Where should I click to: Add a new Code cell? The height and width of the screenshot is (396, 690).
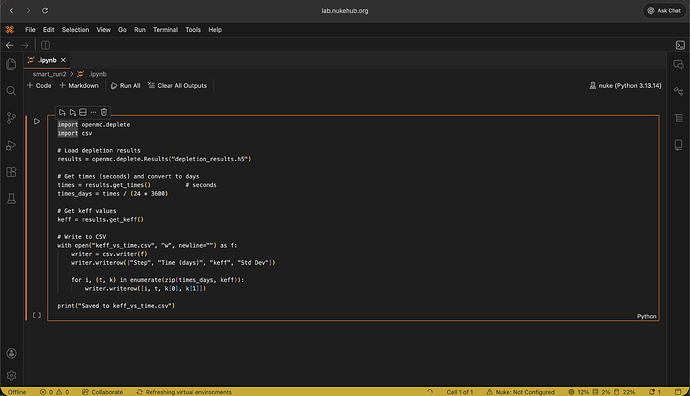[x=39, y=85]
